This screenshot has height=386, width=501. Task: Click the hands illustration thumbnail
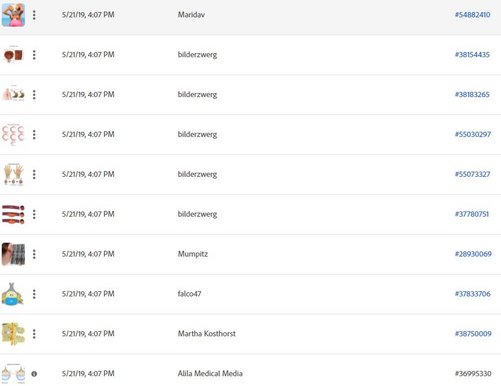13,174
